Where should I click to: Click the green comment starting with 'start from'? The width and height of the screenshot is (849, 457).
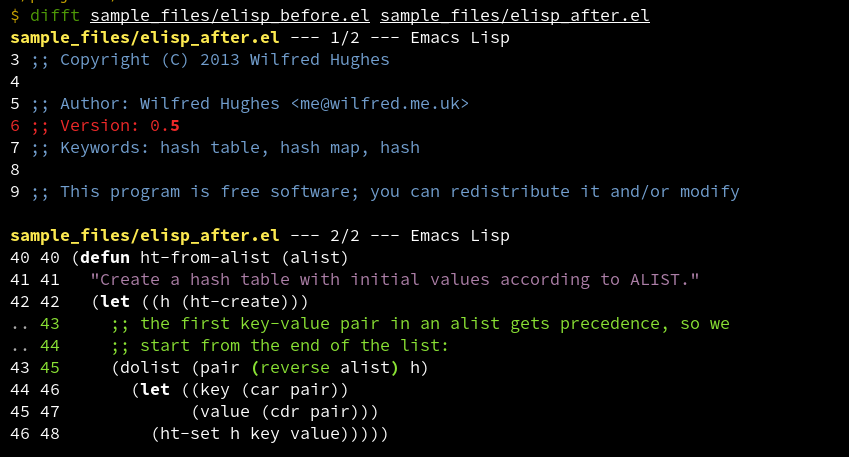click(280, 346)
